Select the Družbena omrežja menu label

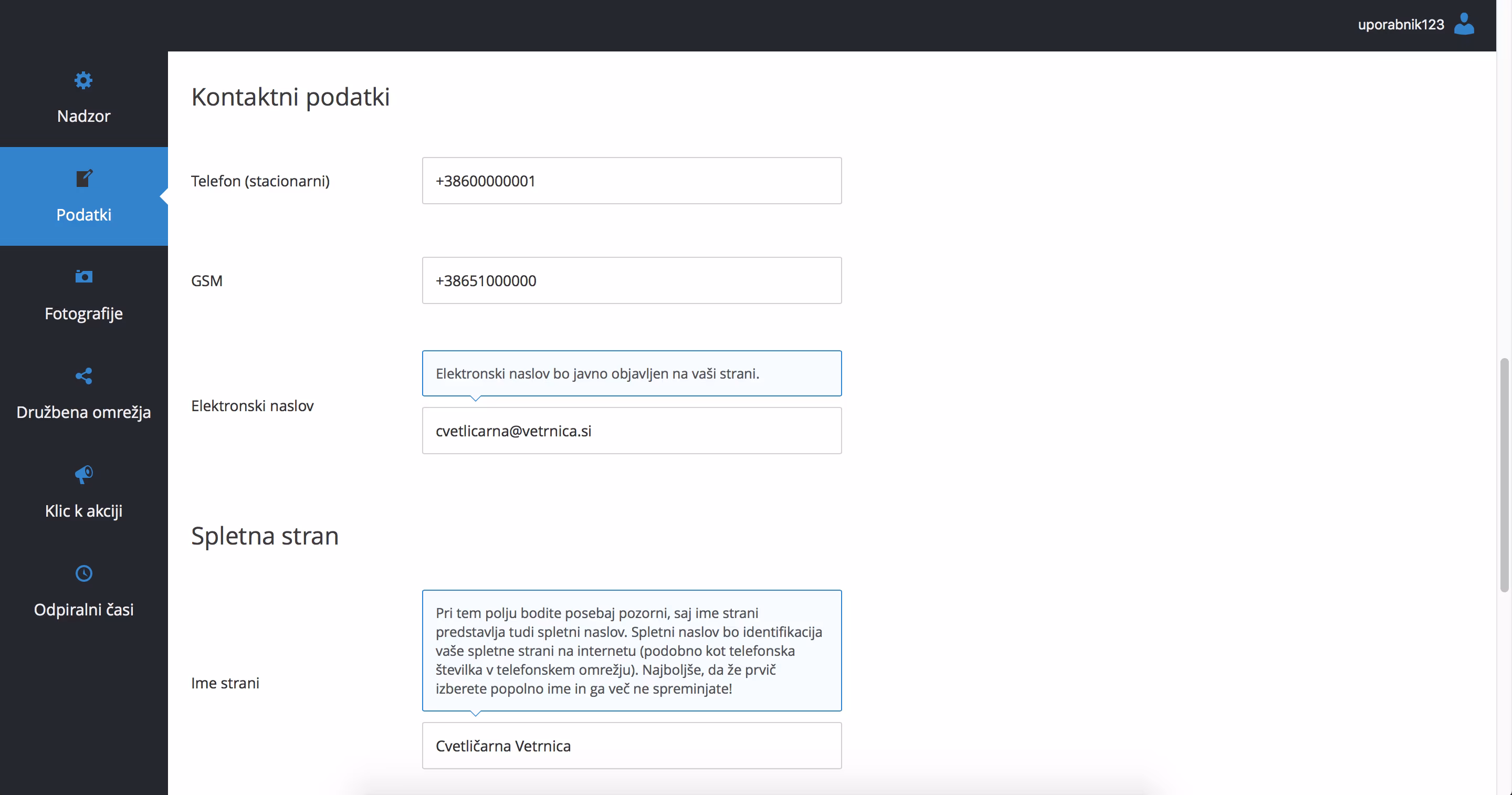click(83, 412)
